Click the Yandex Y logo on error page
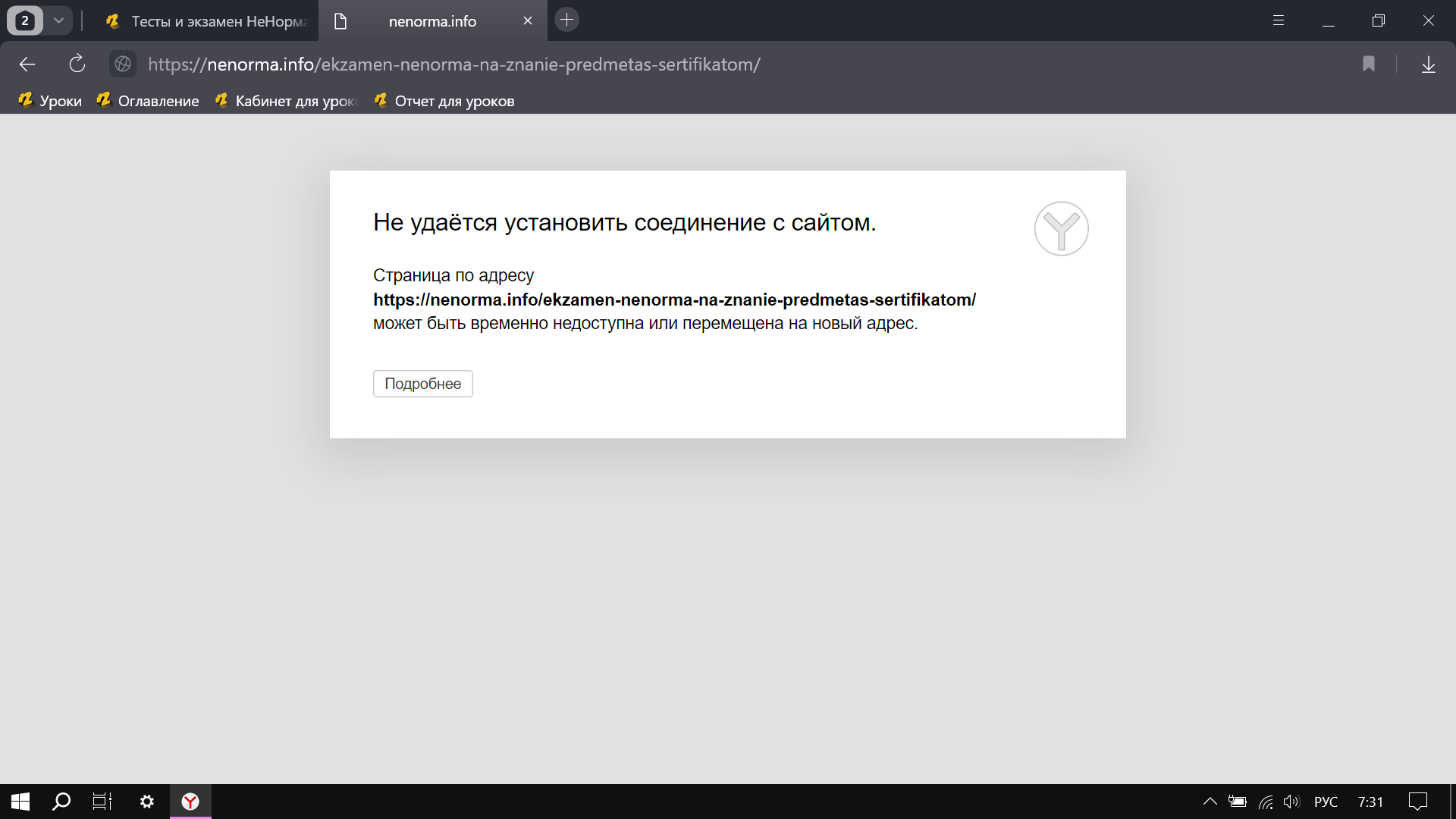 1061,228
